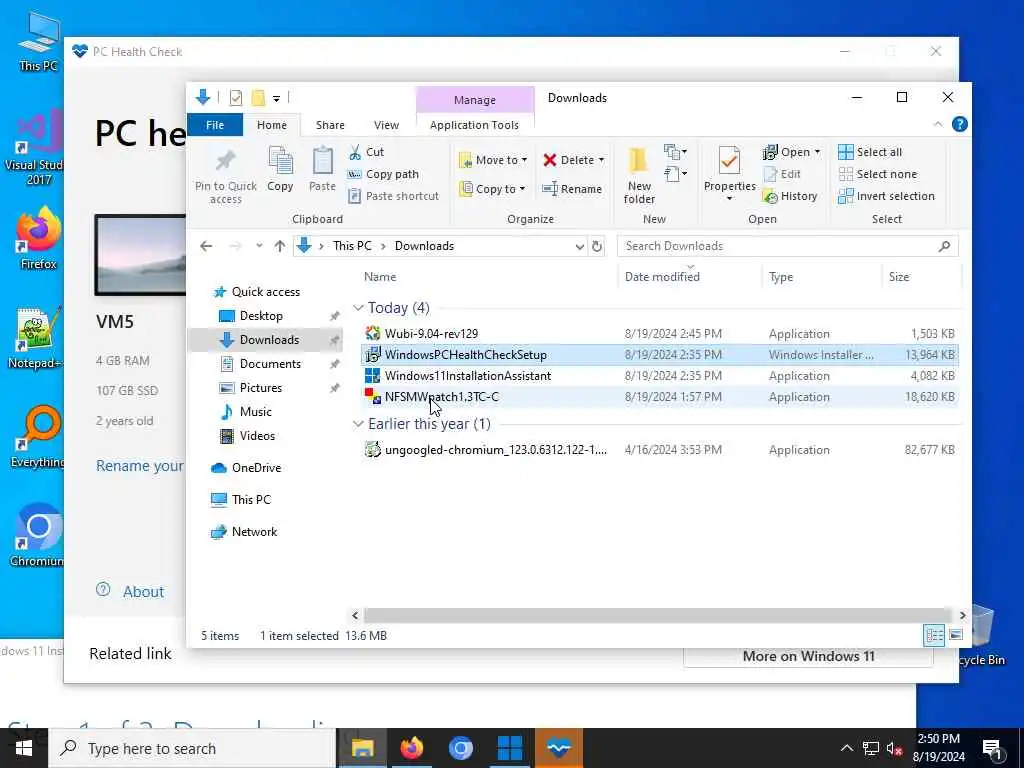Go up one folder level

click(x=280, y=246)
